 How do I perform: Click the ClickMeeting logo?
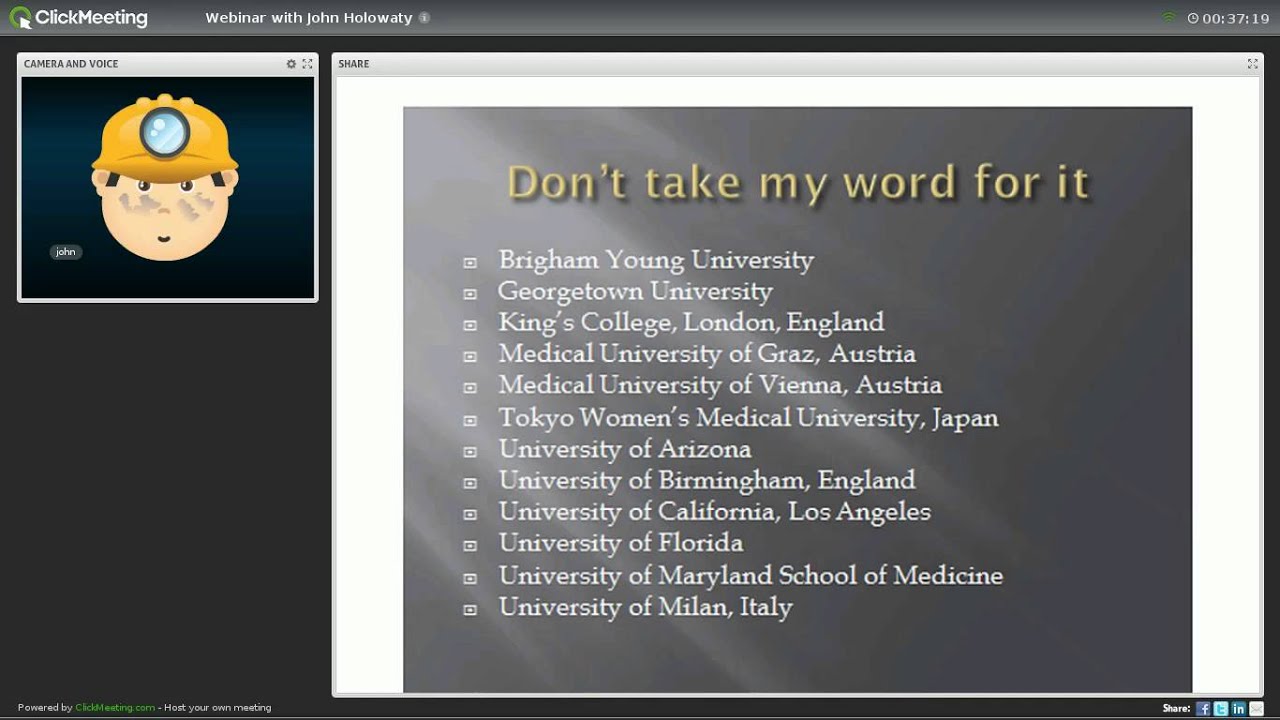(x=78, y=18)
